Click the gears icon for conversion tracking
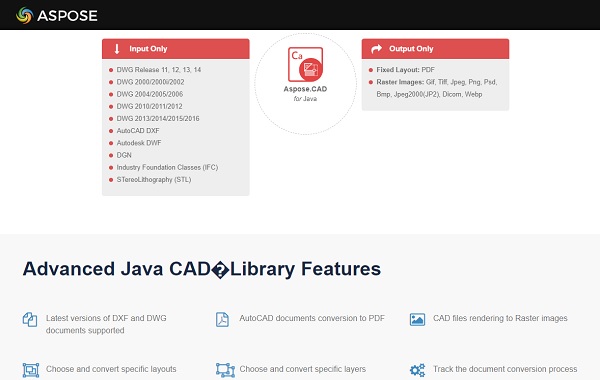Image resolution: width=600 pixels, height=380 pixels. [417, 370]
